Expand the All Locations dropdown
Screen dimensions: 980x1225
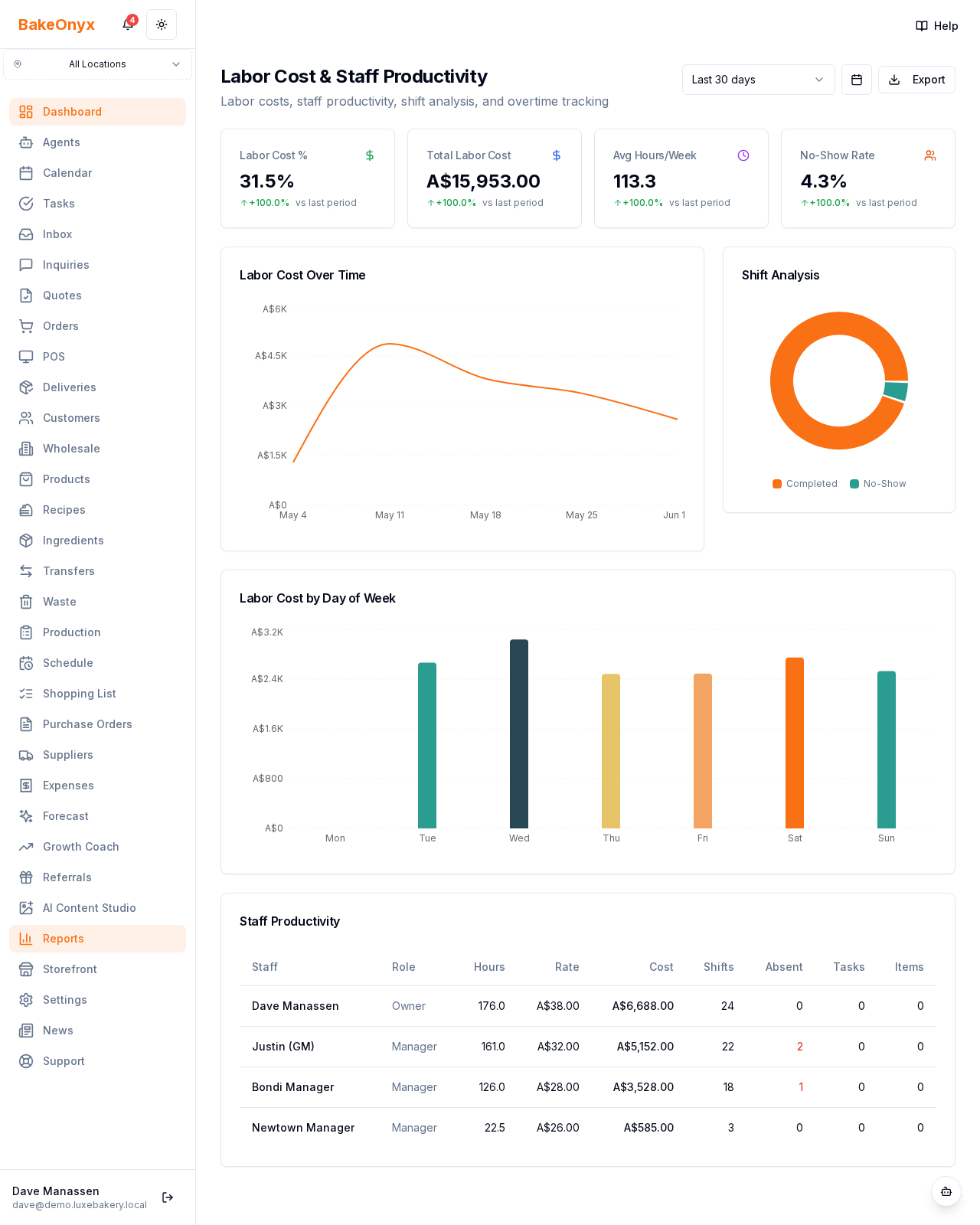(97, 64)
